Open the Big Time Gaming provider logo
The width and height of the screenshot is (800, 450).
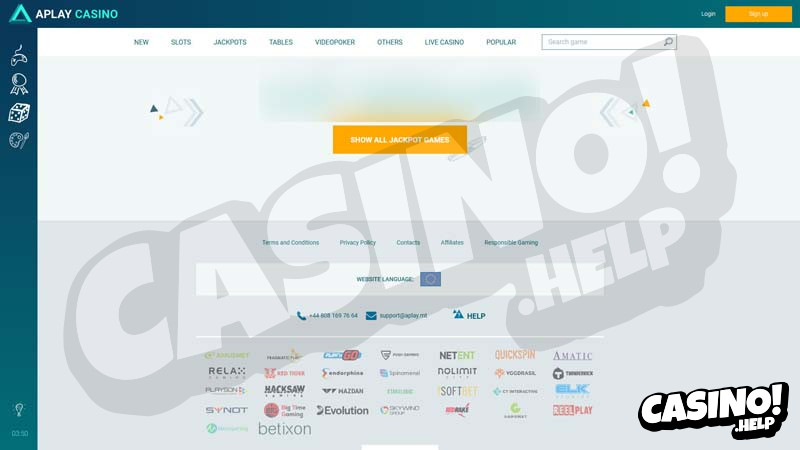click(285, 410)
